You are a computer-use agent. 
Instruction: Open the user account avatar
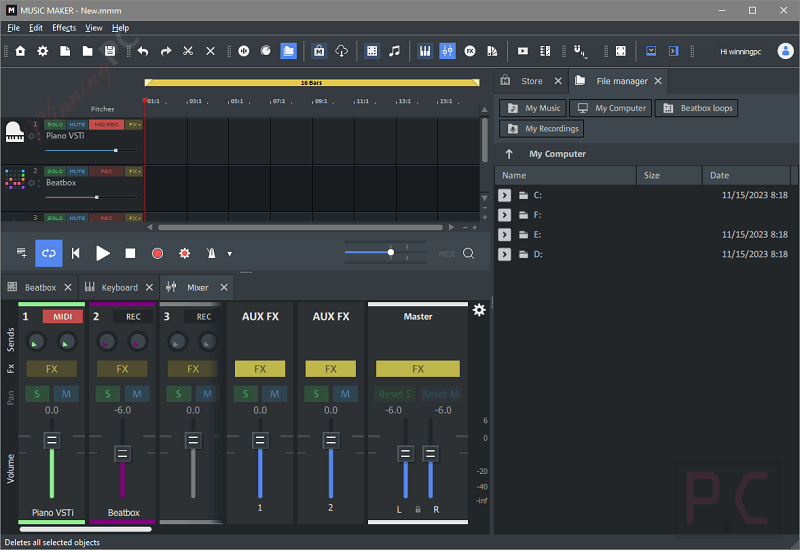click(785, 51)
